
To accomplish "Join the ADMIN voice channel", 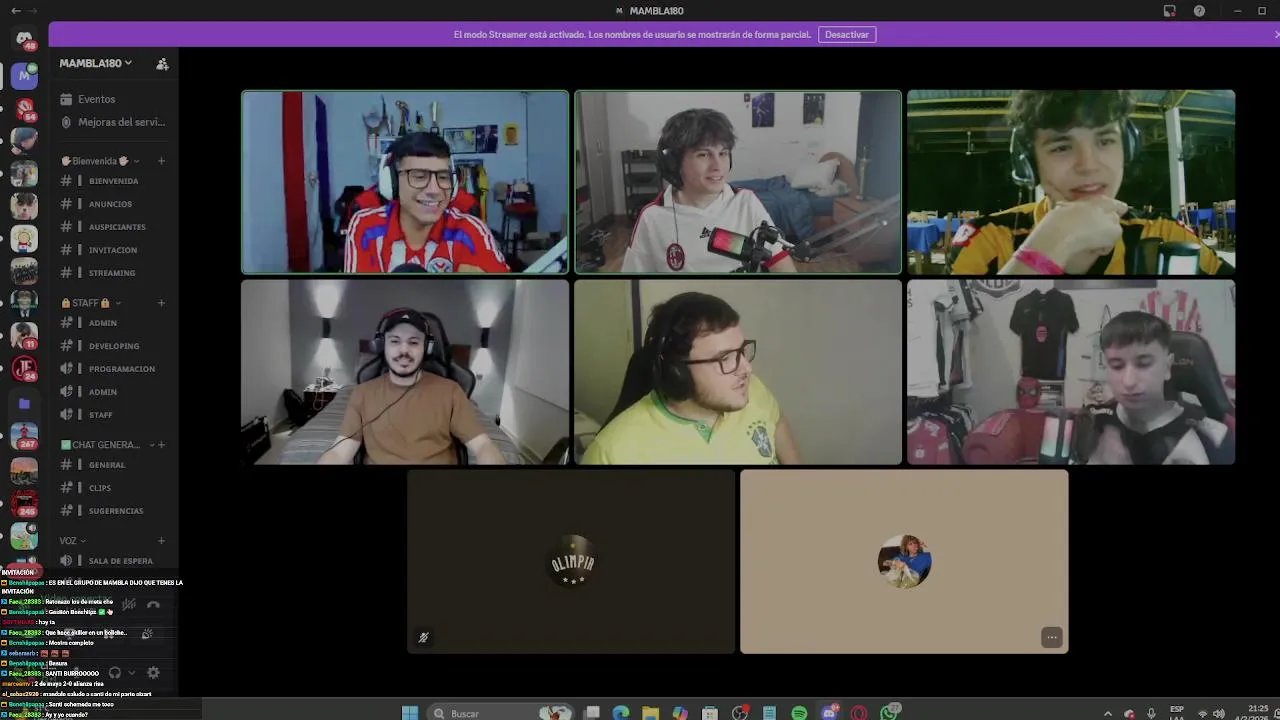I will [x=112, y=392].
